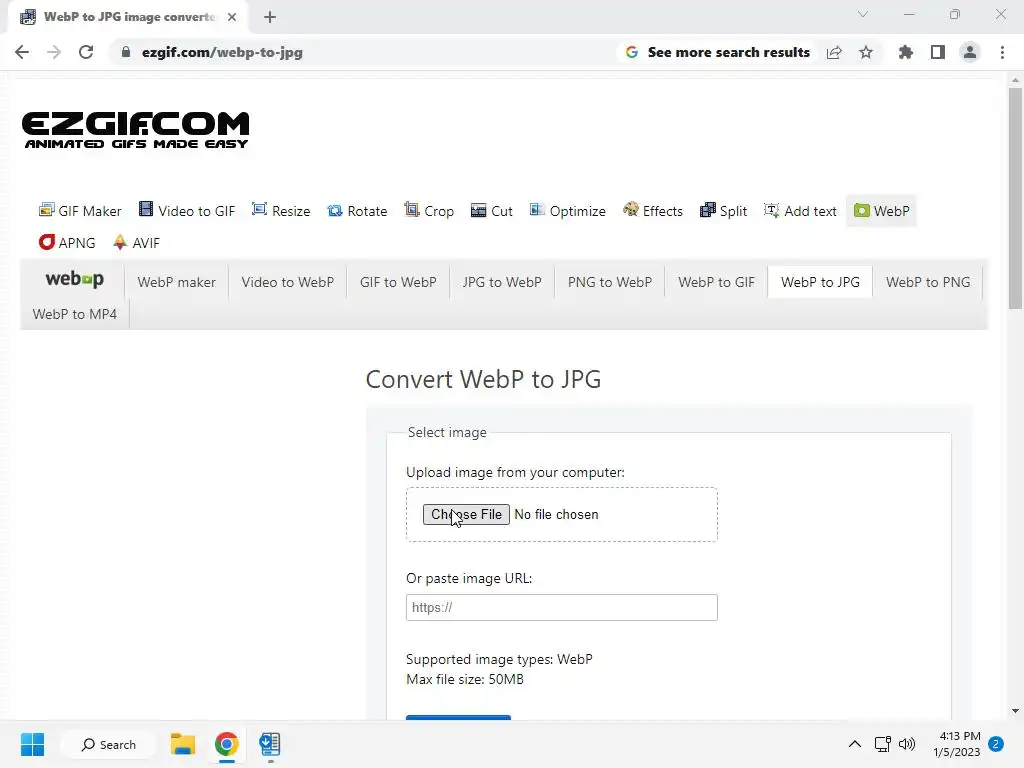Go back to the previous page
The width and height of the screenshot is (1024, 768).
[x=22, y=52]
